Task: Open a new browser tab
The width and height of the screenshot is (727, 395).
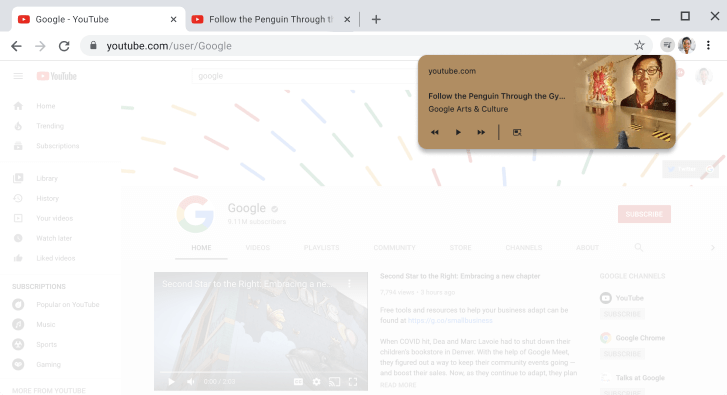Action: (x=376, y=19)
